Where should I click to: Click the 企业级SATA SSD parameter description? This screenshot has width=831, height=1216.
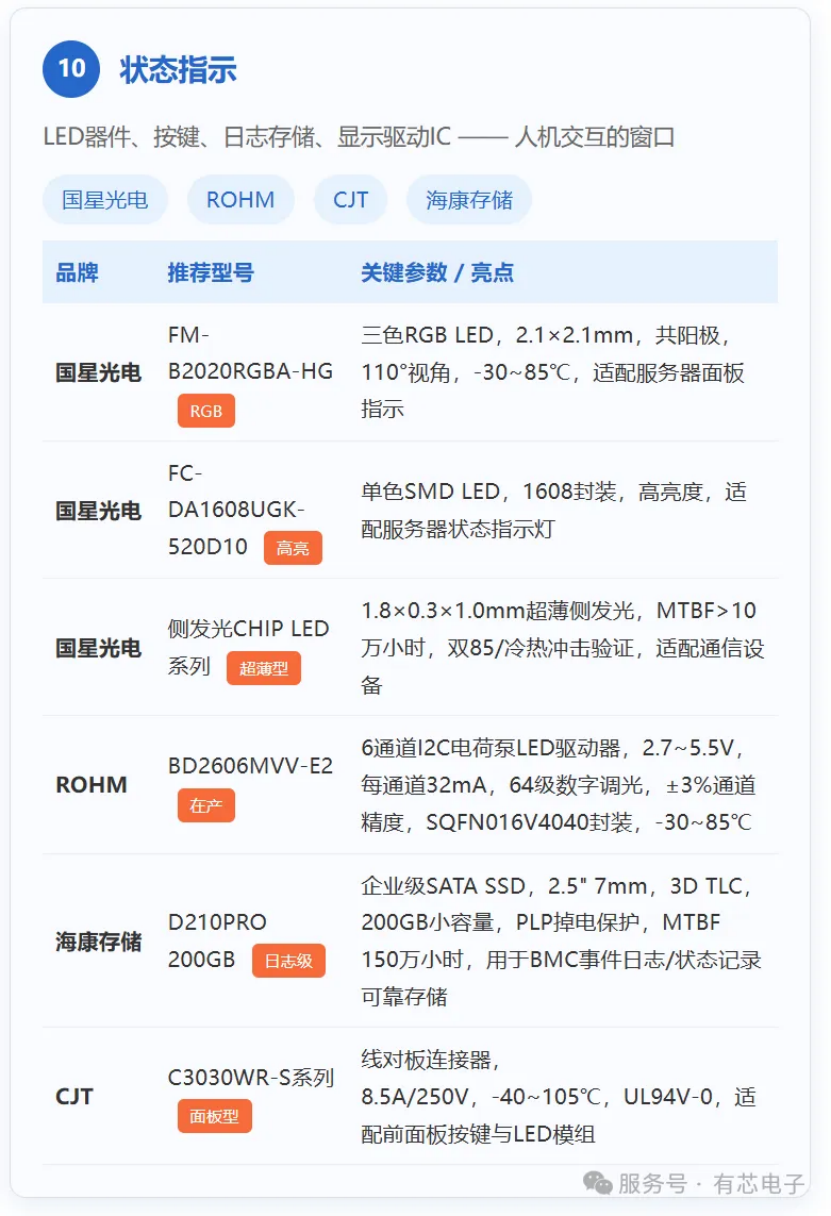pos(561,941)
